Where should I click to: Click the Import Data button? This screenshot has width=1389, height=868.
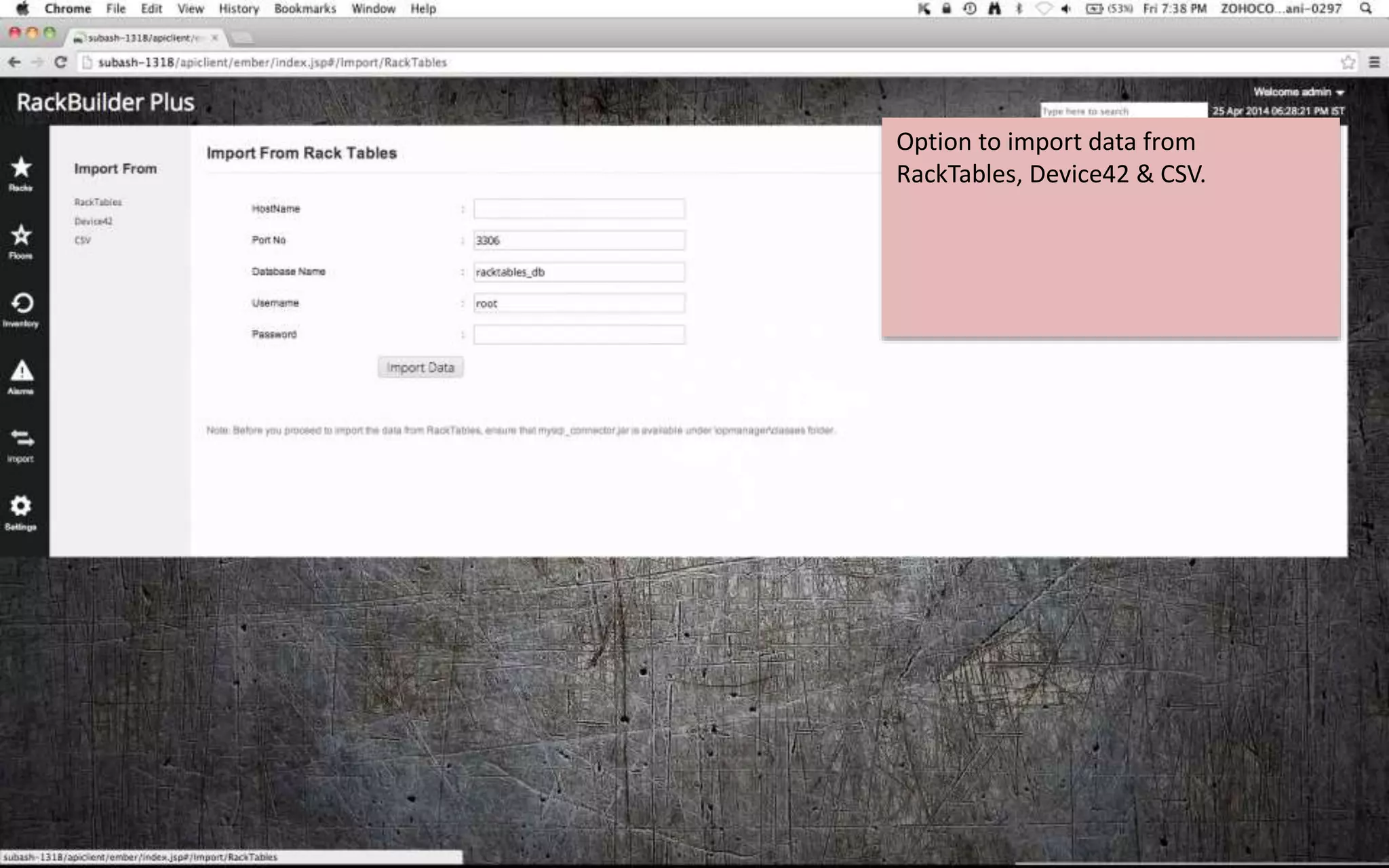tap(420, 368)
